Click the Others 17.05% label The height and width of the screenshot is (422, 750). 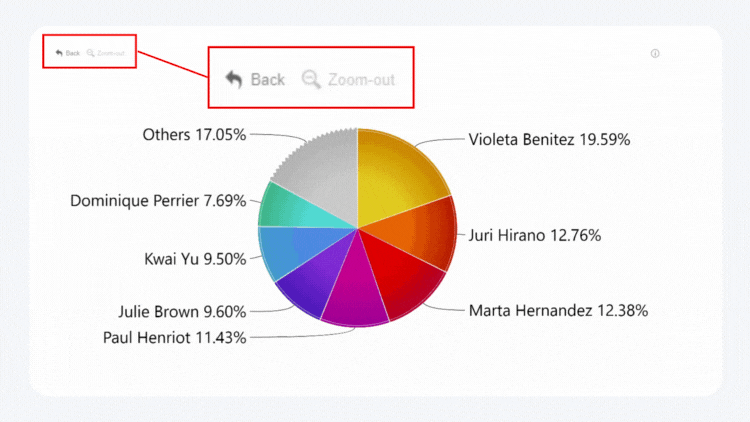[194, 135]
